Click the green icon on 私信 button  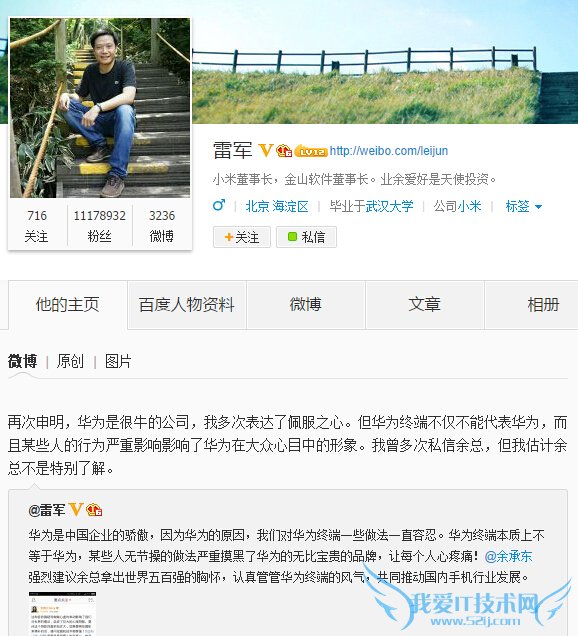click(x=292, y=236)
